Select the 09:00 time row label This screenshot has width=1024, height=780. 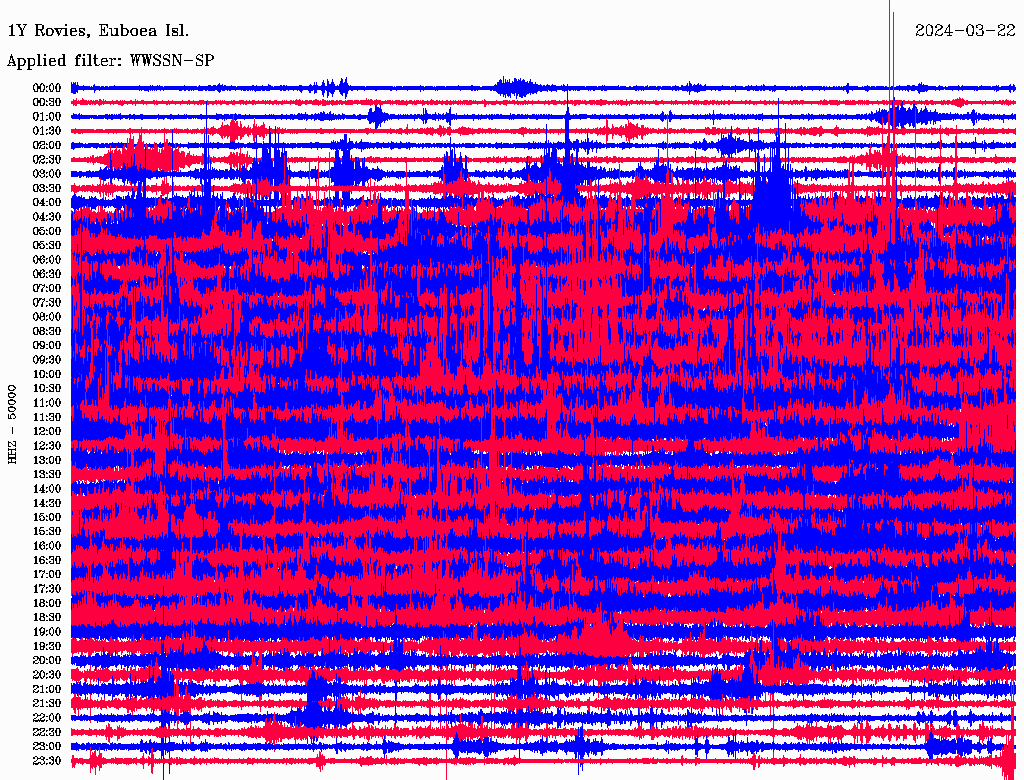pos(47,346)
